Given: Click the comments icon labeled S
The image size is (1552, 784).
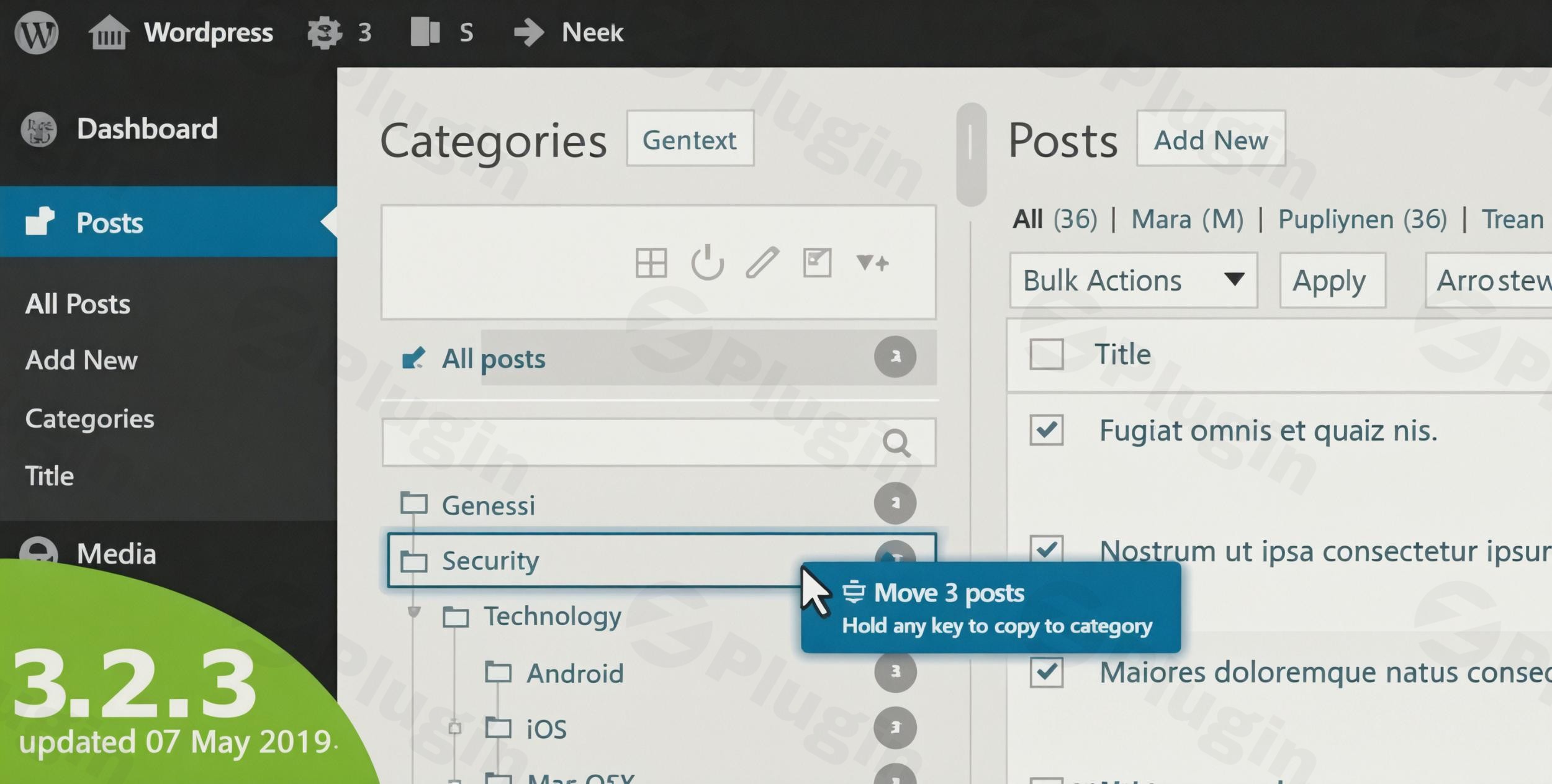Looking at the screenshot, I should pyautogui.click(x=425, y=32).
